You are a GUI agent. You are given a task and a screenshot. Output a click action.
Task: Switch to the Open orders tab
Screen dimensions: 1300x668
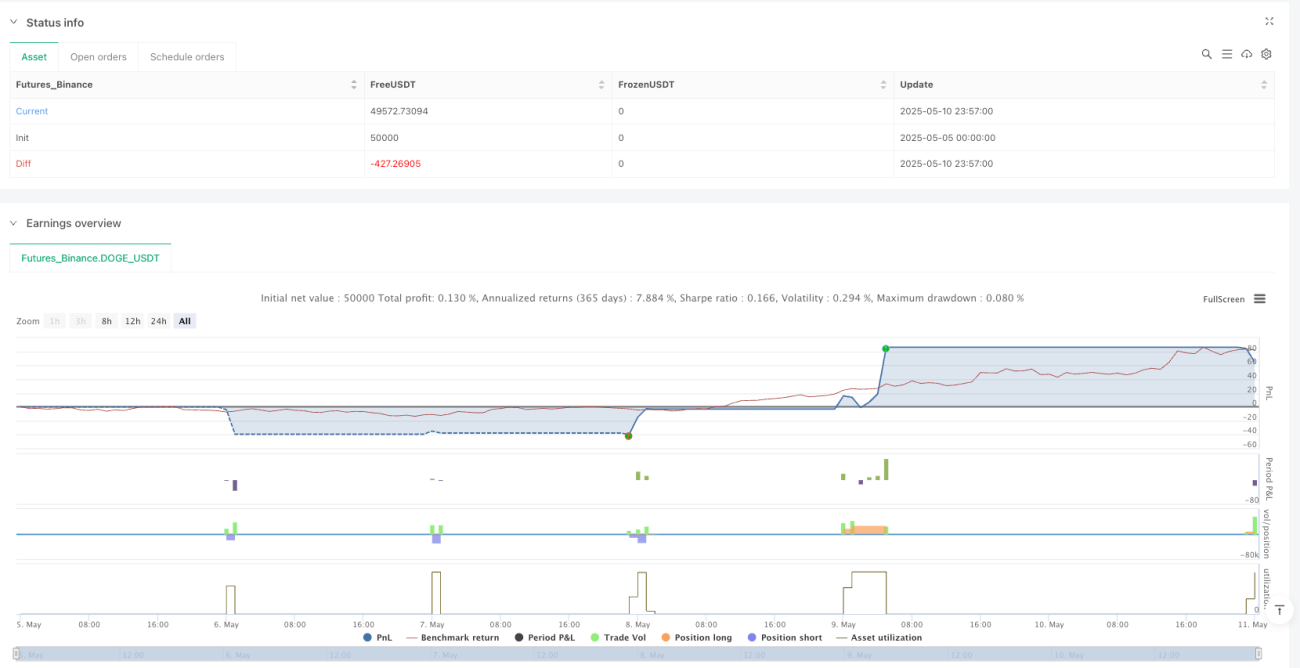coord(98,57)
